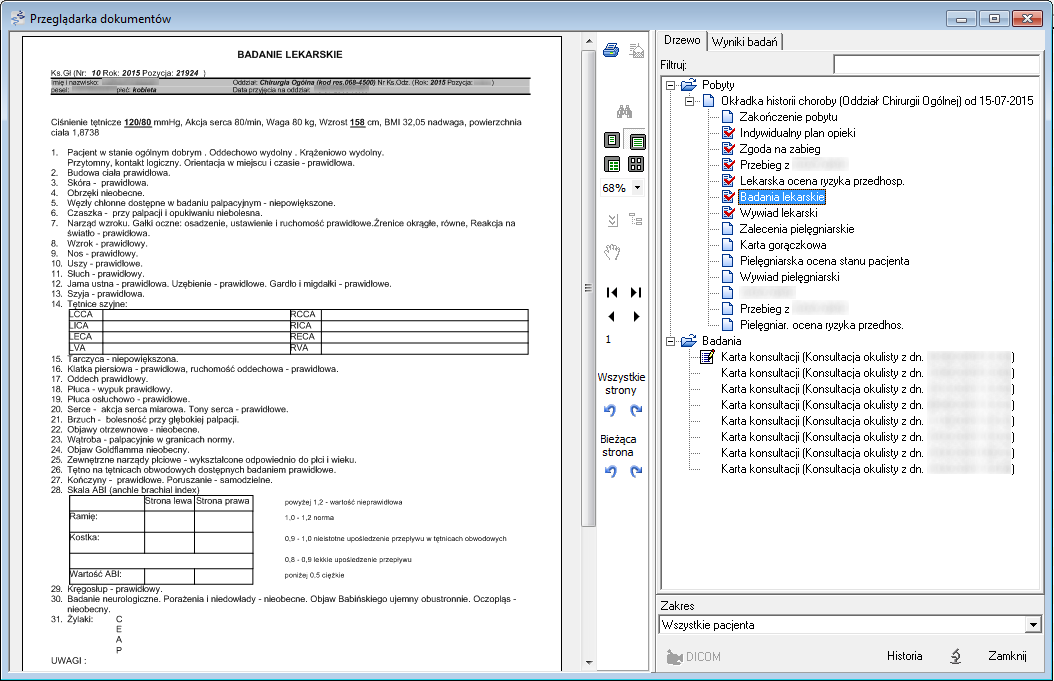This screenshot has width=1054, height=681.
Task: Rotate all pages clockwise
Action: 636,410
